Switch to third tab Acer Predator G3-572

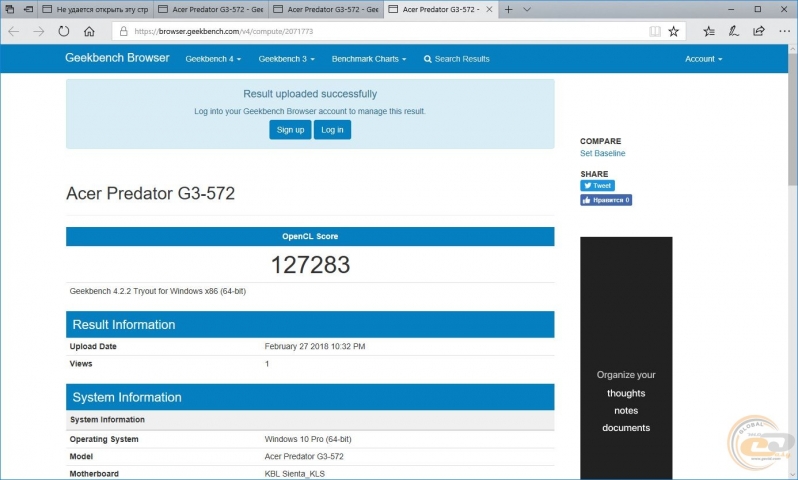pos(326,9)
